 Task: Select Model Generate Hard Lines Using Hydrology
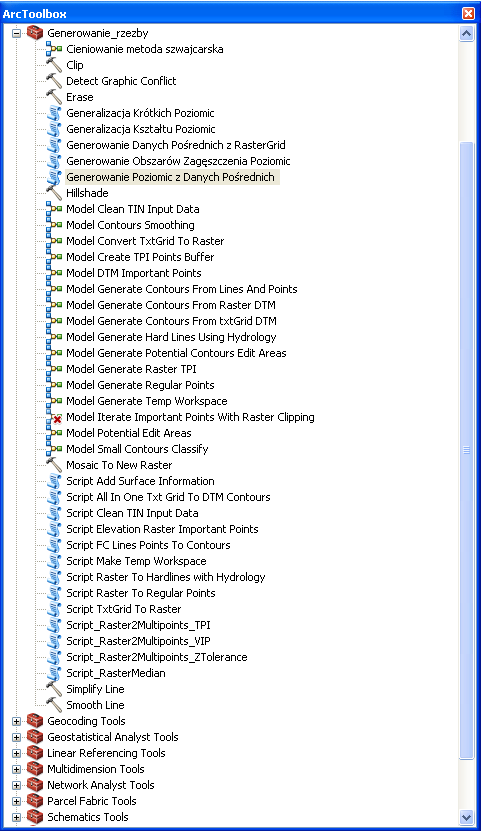tap(171, 337)
